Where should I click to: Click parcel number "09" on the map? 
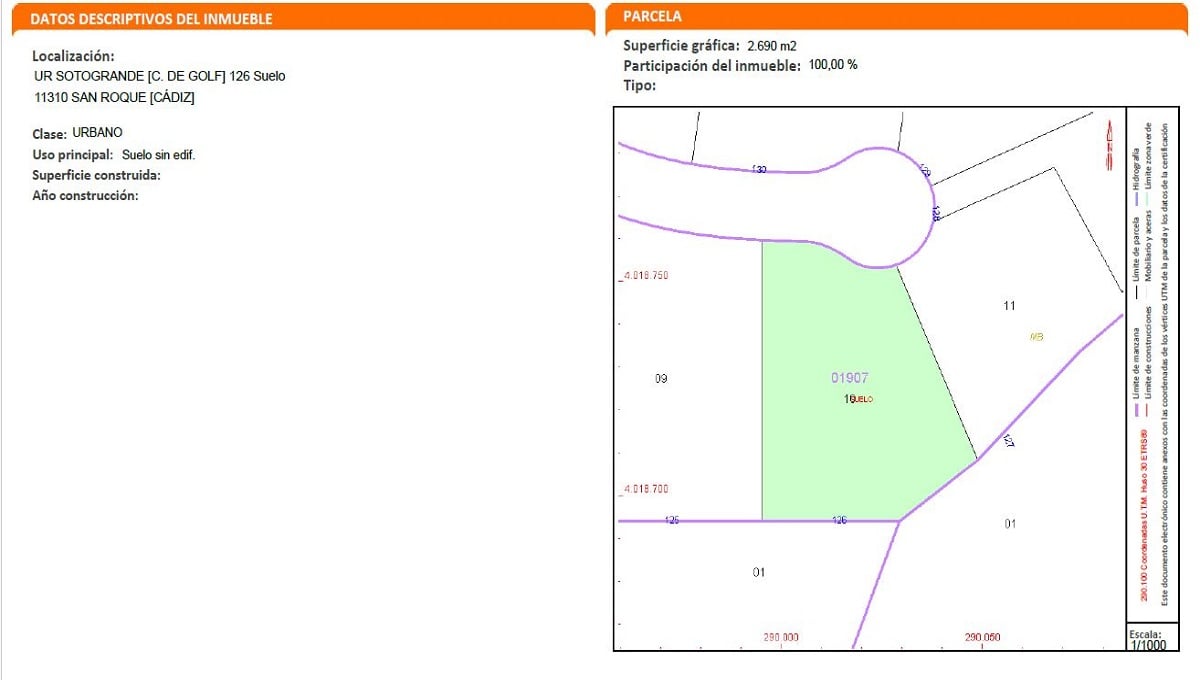(x=661, y=379)
